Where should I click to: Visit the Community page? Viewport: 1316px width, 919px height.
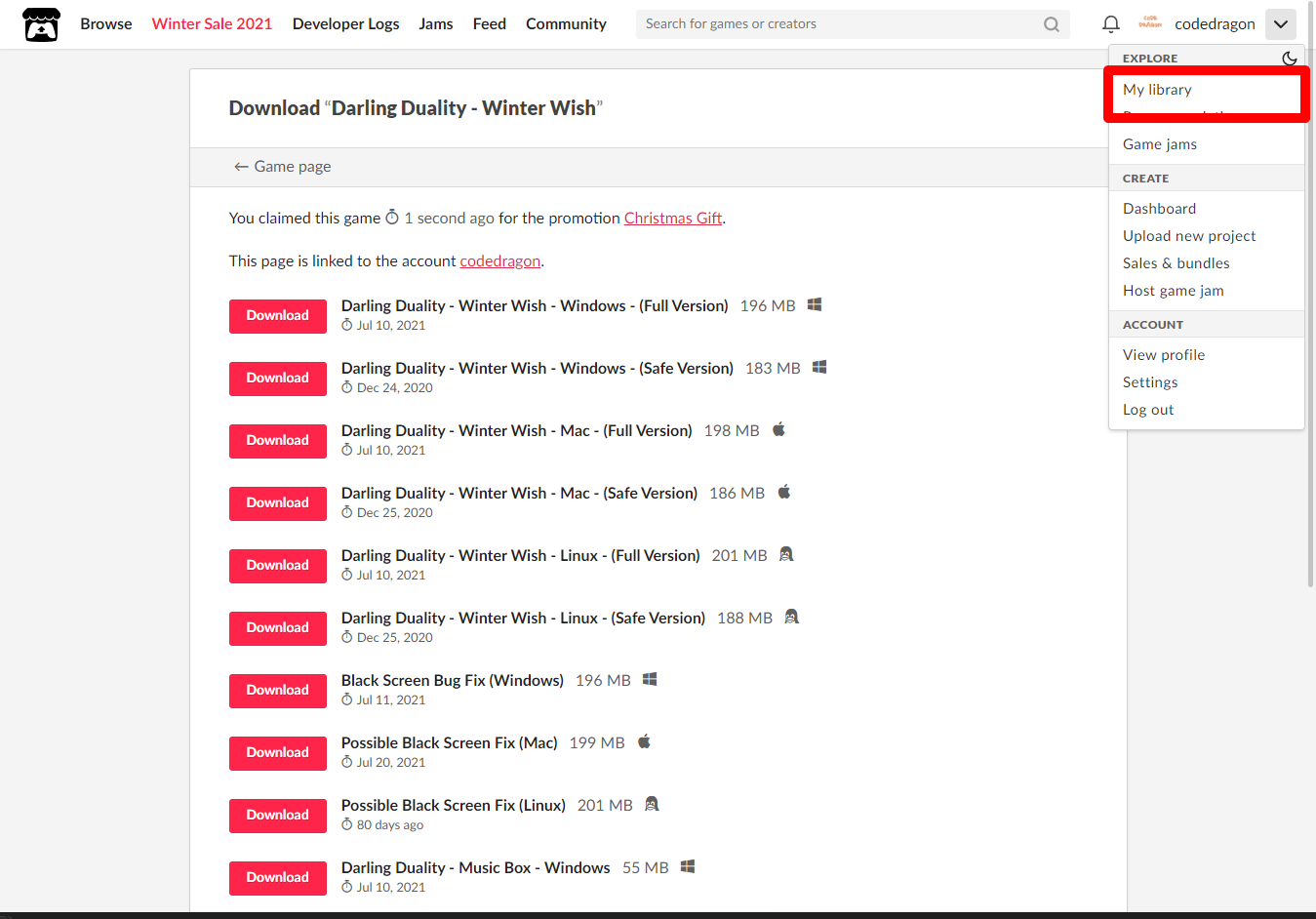click(566, 24)
